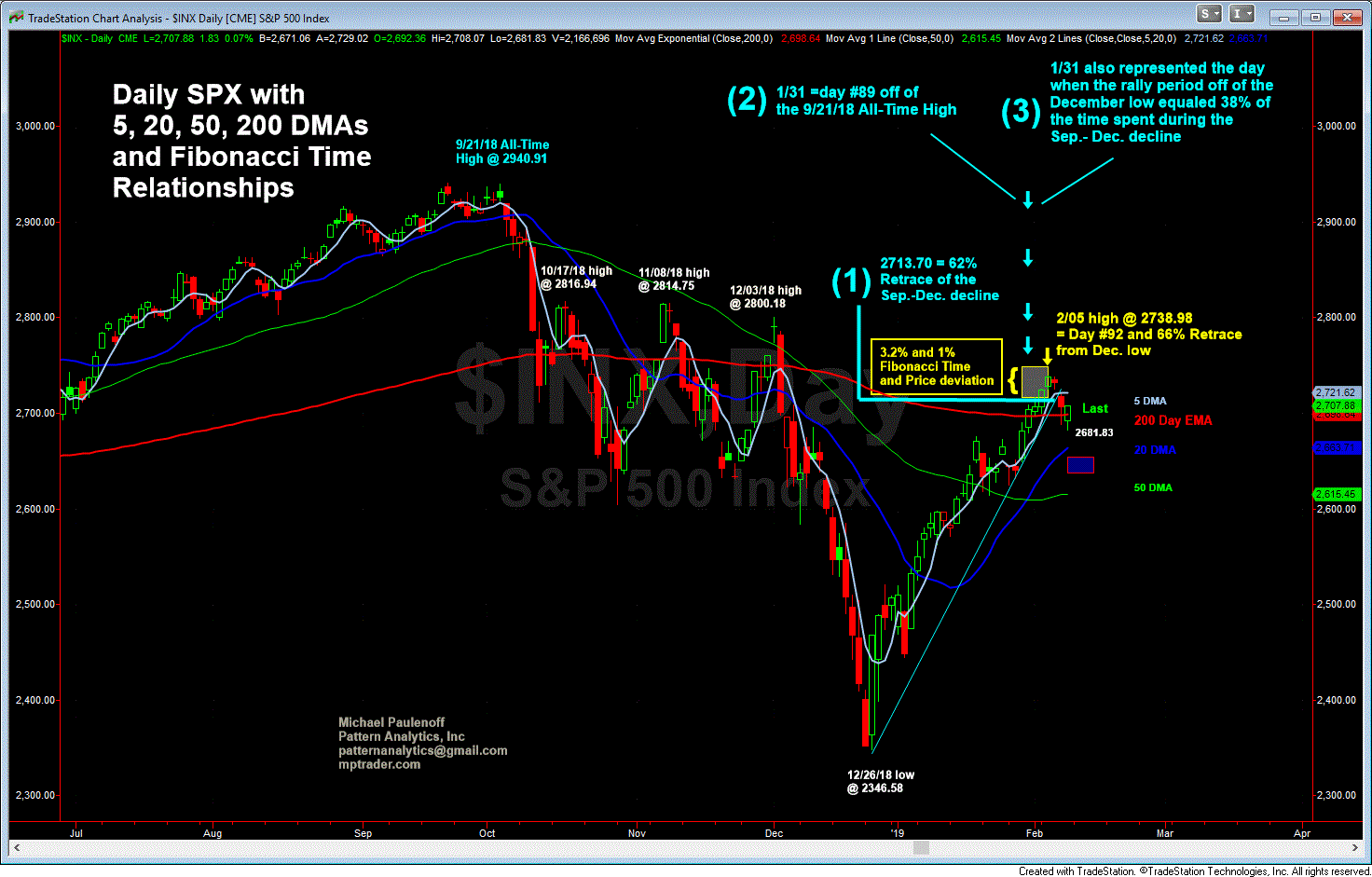Screen dimensions: 1372x877
Task: Select the '12/26/18 low @ 2346.58' annotation
Action: (x=881, y=782)
